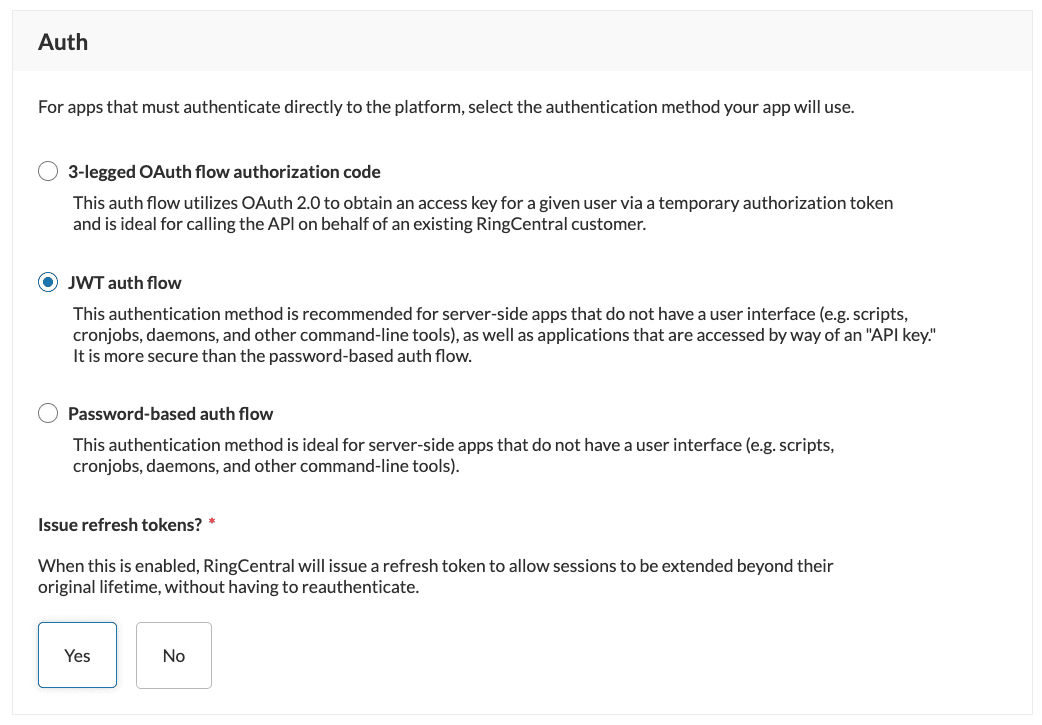
Task: Click the No button for refresh tokens
Action: [x=173, y=655]
